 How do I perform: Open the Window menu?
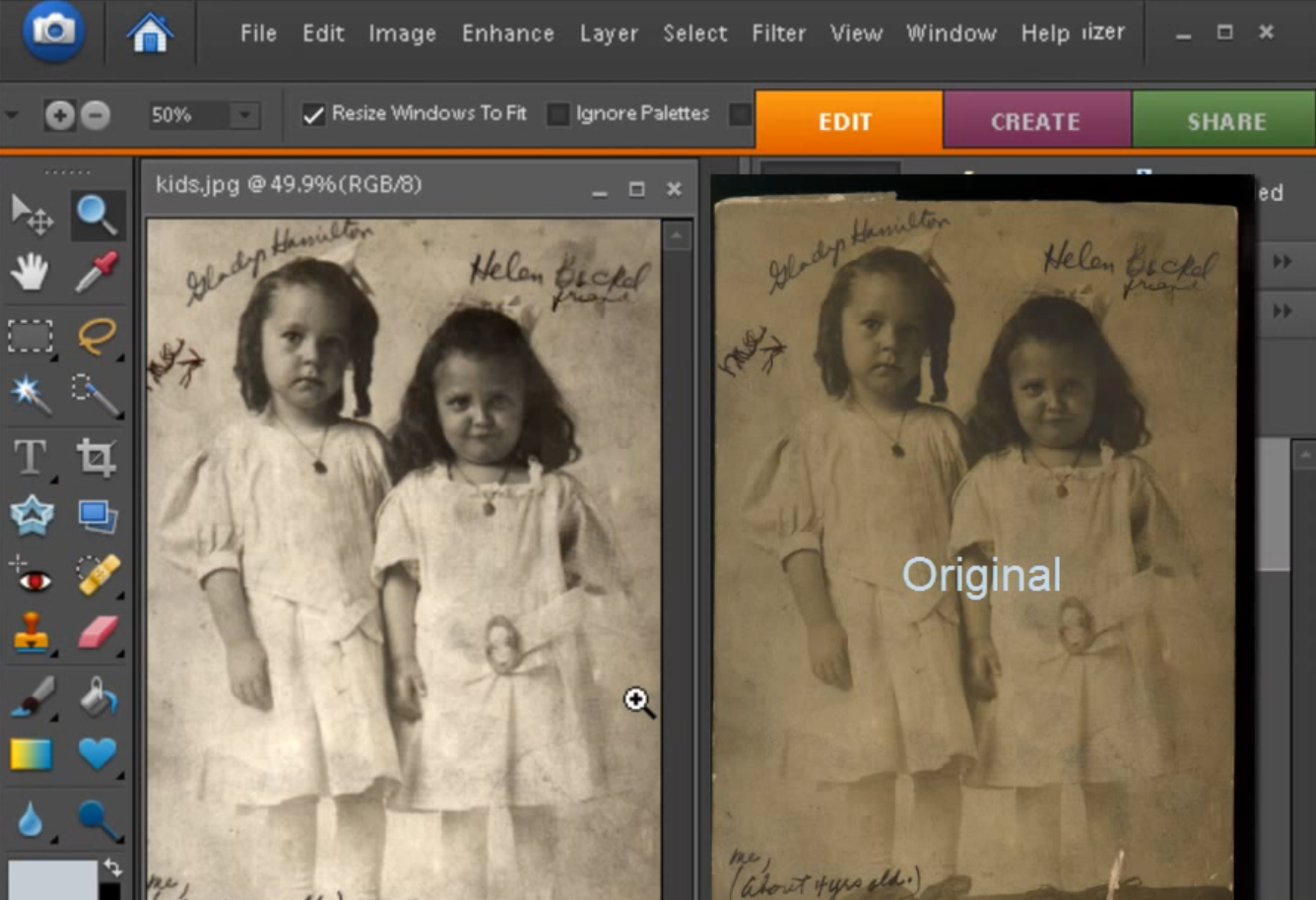[x=952, y=33]
